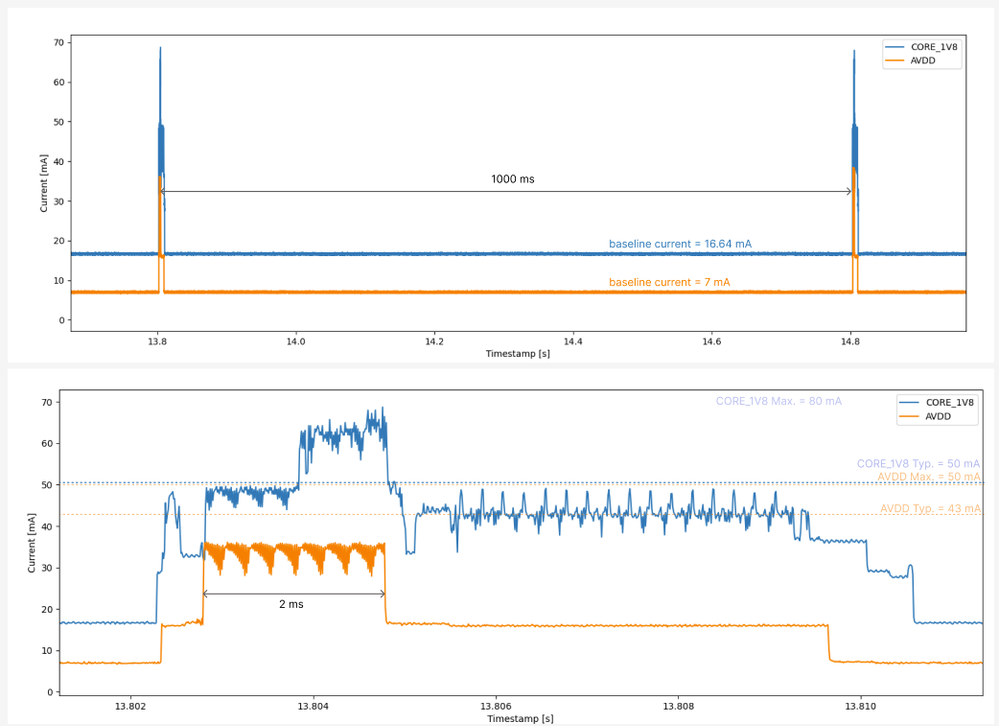The height and width of the screenshot is (726, 999).
Task: Click the "Current [mA]" axis title of lower chart
Action: tap(32, 543)
